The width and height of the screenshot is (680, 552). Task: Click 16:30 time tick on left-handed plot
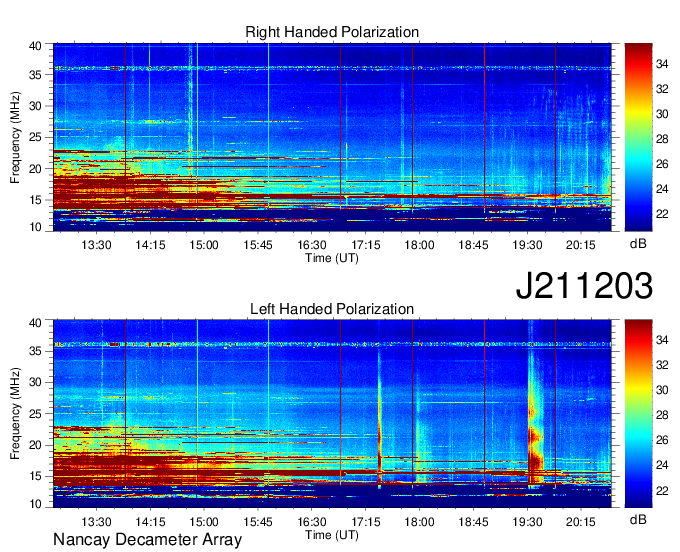[312, 522]
